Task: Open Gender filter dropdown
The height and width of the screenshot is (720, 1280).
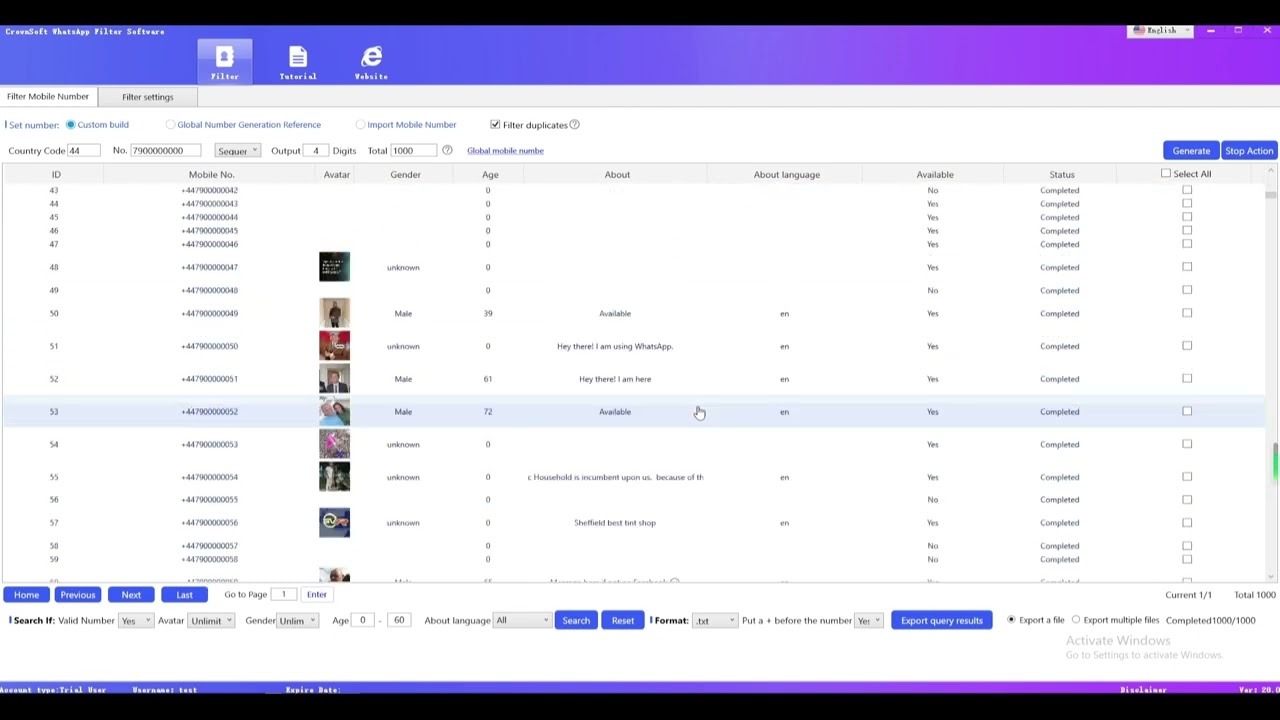Action: [297, 621]
